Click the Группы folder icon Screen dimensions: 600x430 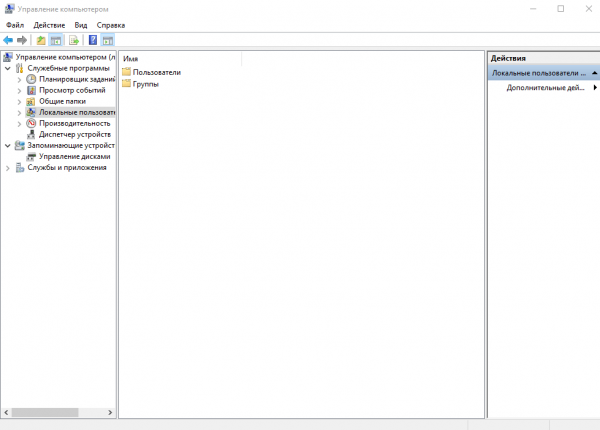[126, 83]
